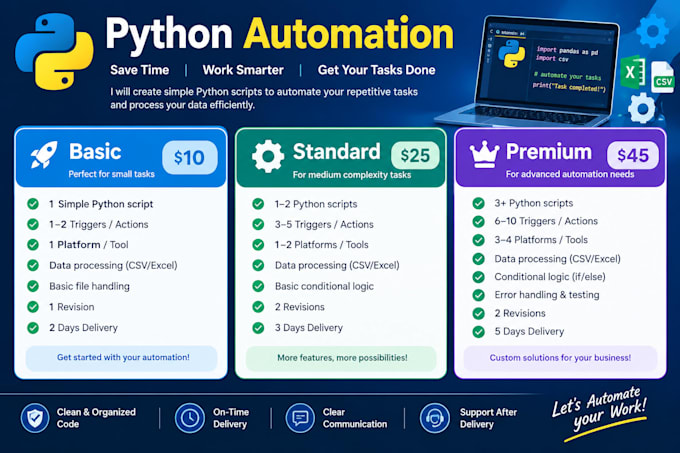
Task: Click Get started with your automation! button
Action: (x=121, y=358)
